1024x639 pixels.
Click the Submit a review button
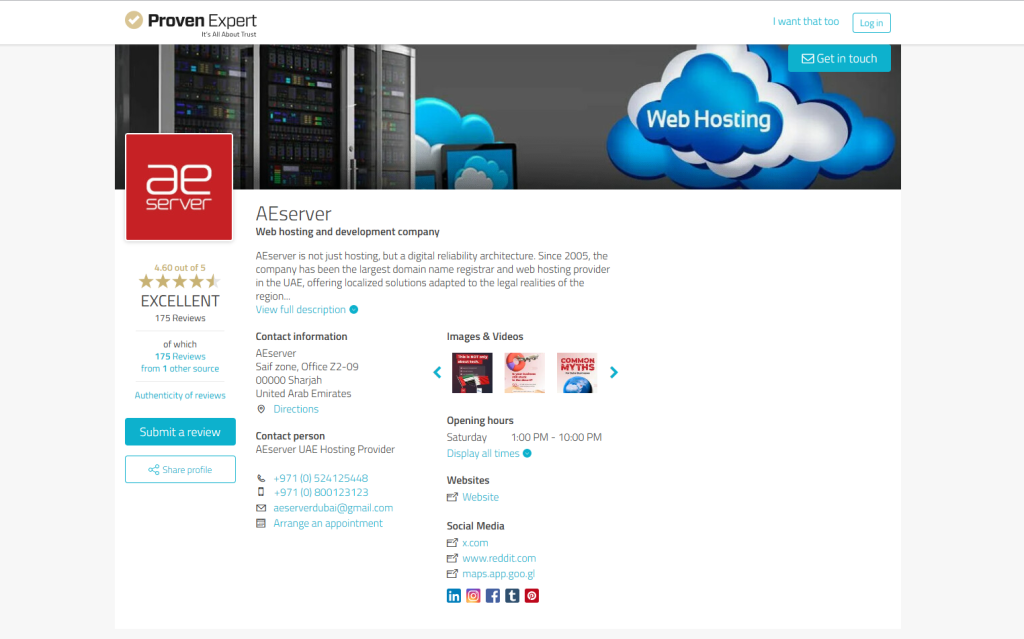(x=180, y=432)
